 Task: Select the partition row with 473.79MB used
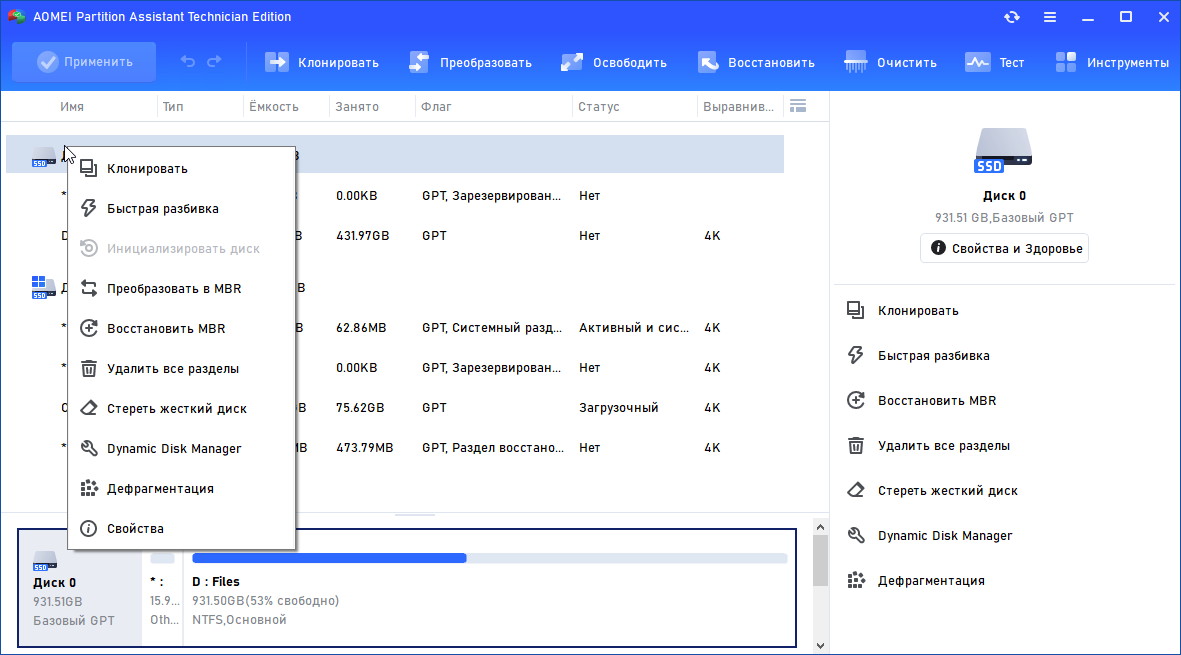pyautogui.click(x=395, y=447)
